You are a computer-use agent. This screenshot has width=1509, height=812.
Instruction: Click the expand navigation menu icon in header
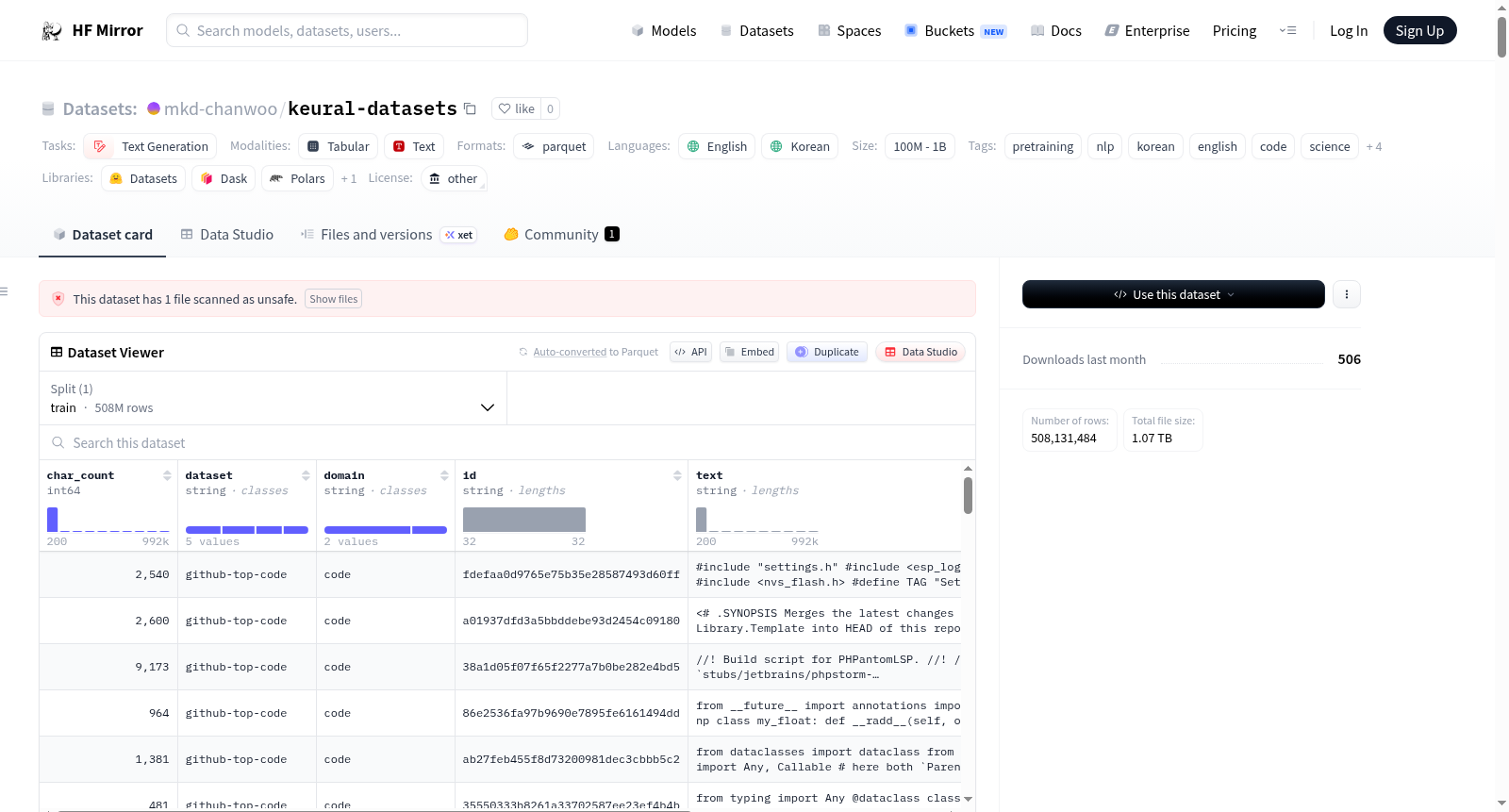click(x=1287, y=30)
